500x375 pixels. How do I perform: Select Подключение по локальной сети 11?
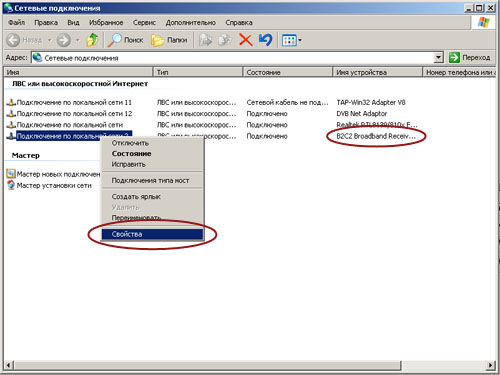click(x=74, y=102)
